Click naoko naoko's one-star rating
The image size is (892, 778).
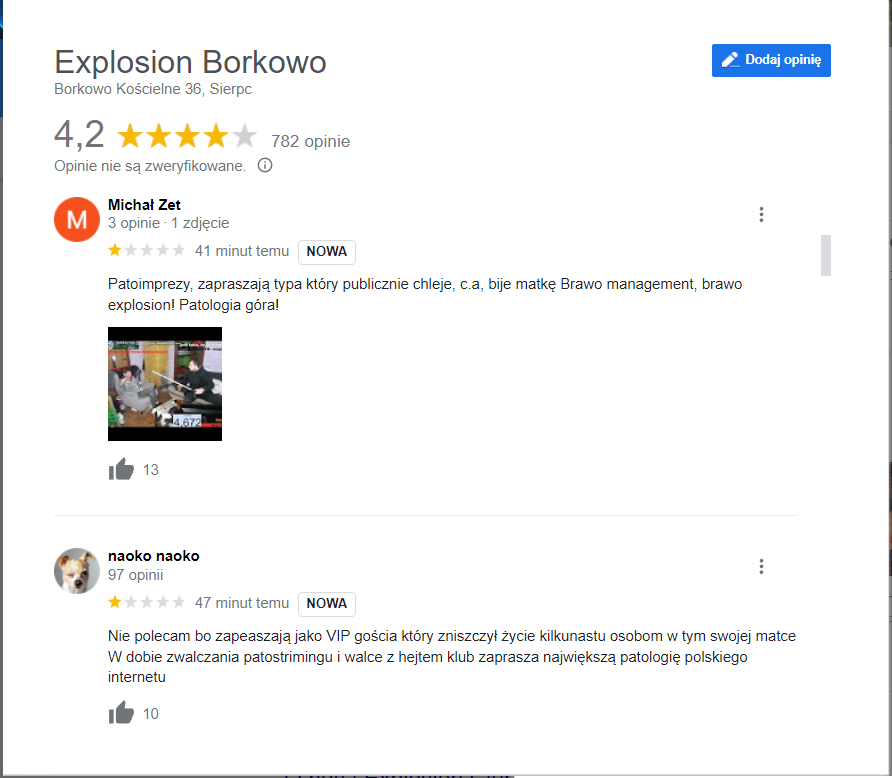tap(147, 602)
